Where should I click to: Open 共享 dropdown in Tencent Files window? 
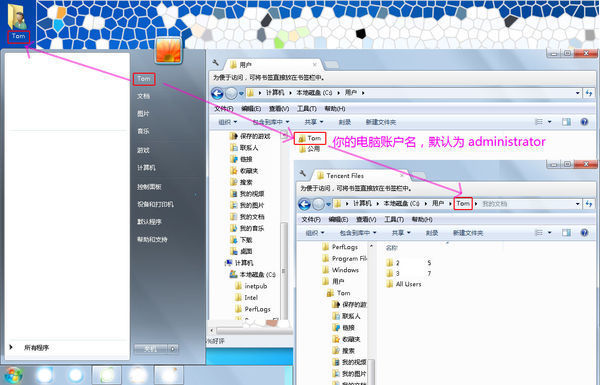tap(401, 233)
